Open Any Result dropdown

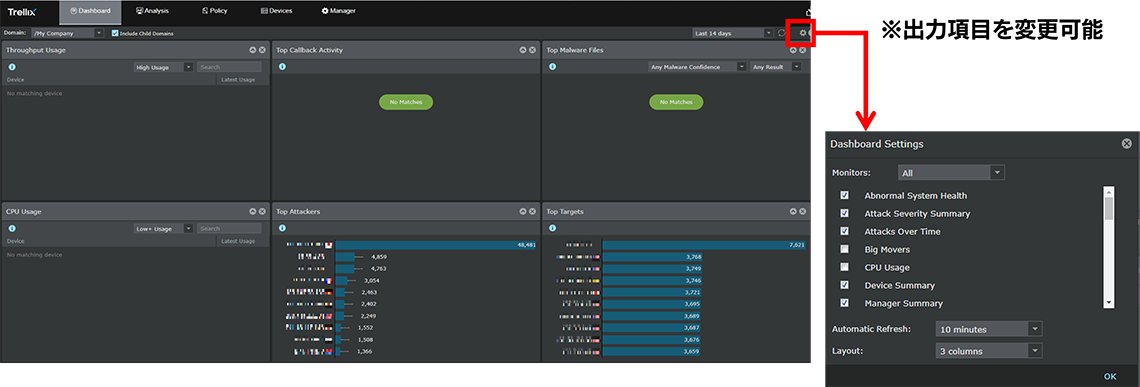click(x=776, y=67)
